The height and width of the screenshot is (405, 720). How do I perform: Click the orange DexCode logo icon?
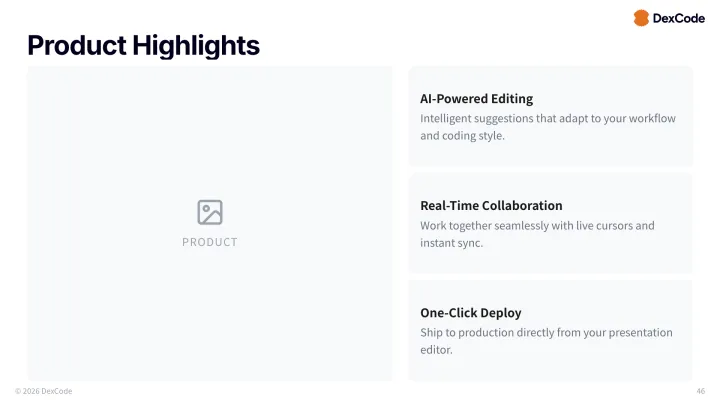click(x=641, y=18)
